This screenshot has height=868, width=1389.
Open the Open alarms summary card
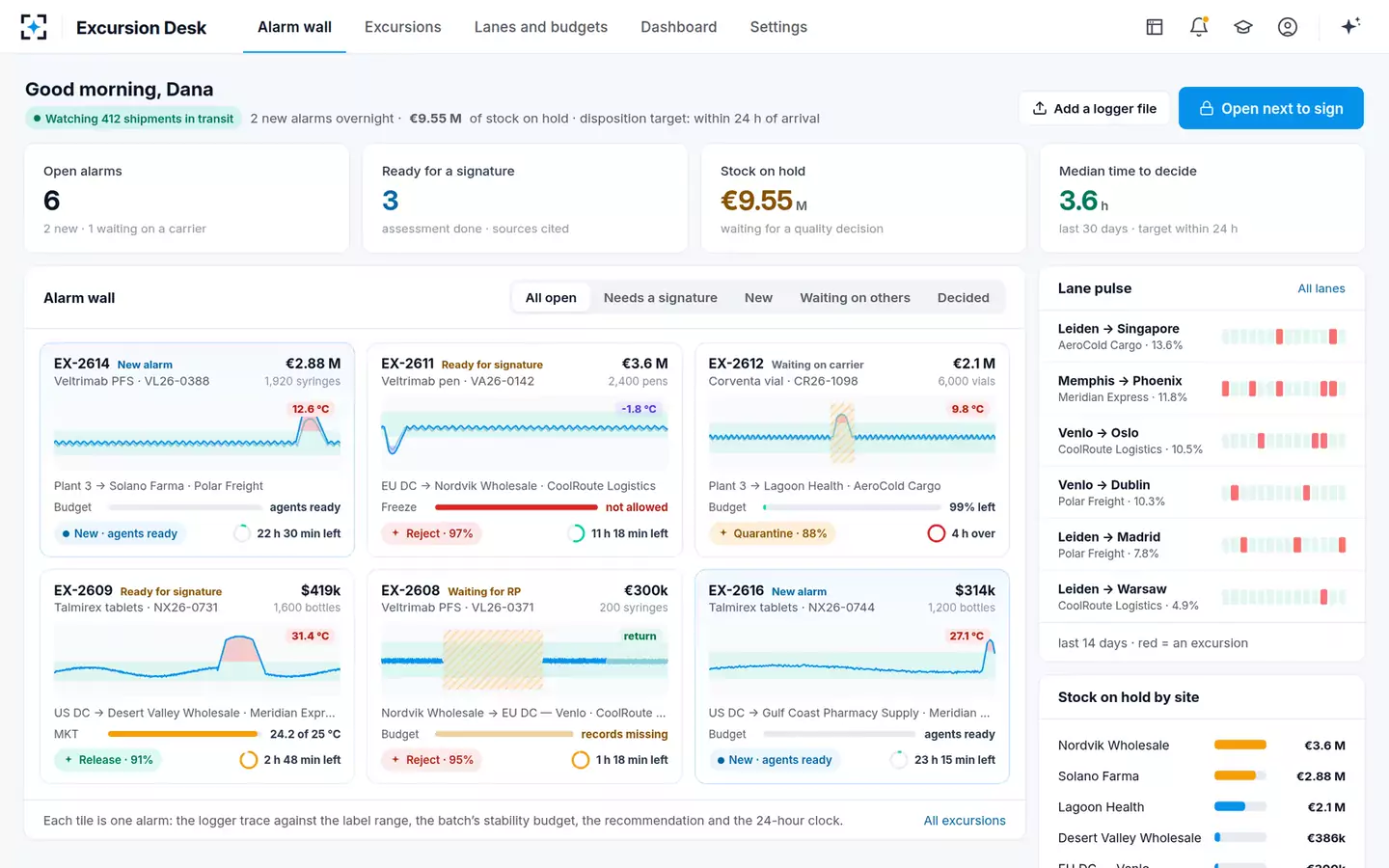pyautogui.click(x=187, y=199)
